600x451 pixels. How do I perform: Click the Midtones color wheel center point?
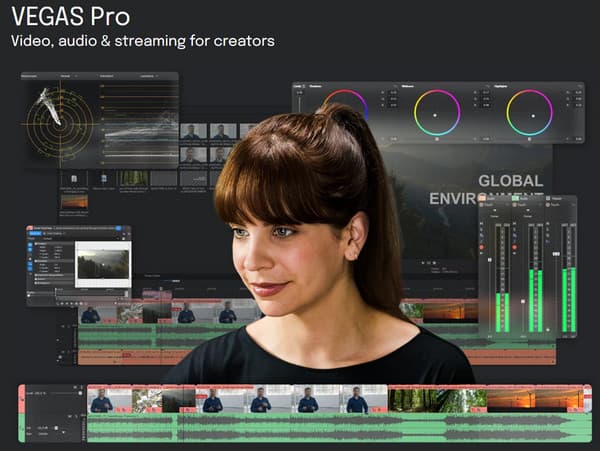[x=435, y=115]
